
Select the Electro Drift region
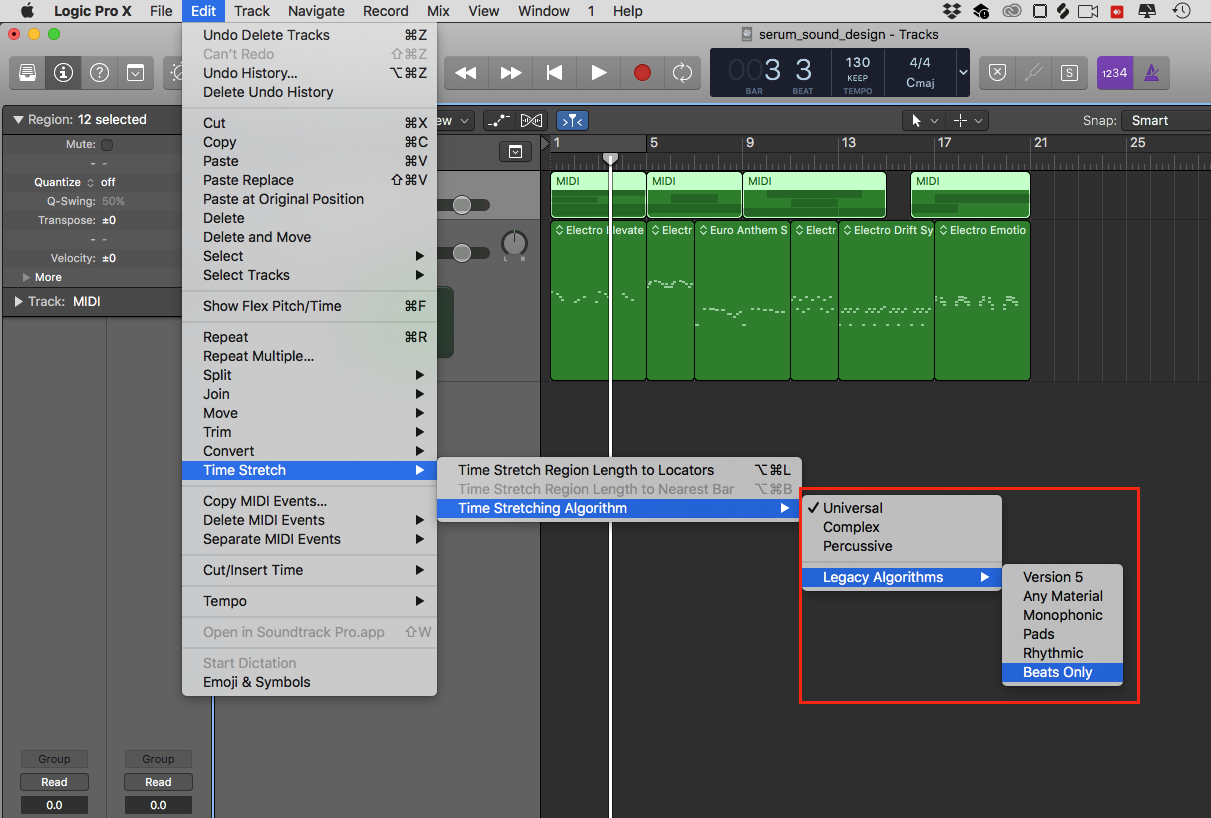(x=886, y=300)
